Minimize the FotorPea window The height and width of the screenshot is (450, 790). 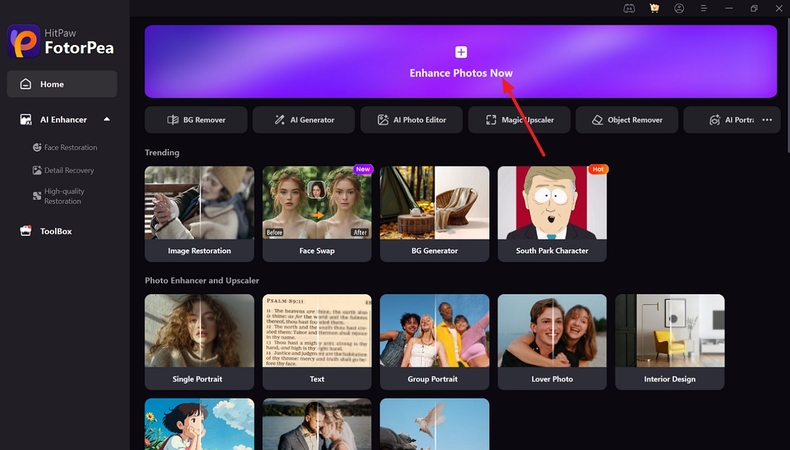click(x=729, y=9)
